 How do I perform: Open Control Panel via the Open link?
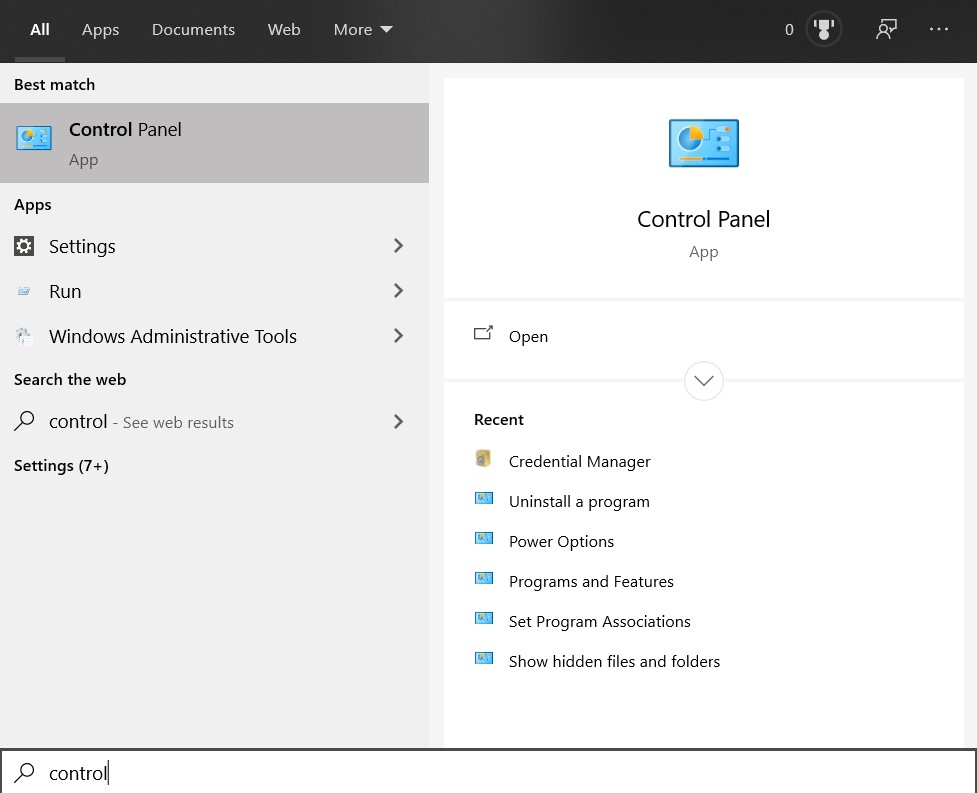click(x=528, y=336)
